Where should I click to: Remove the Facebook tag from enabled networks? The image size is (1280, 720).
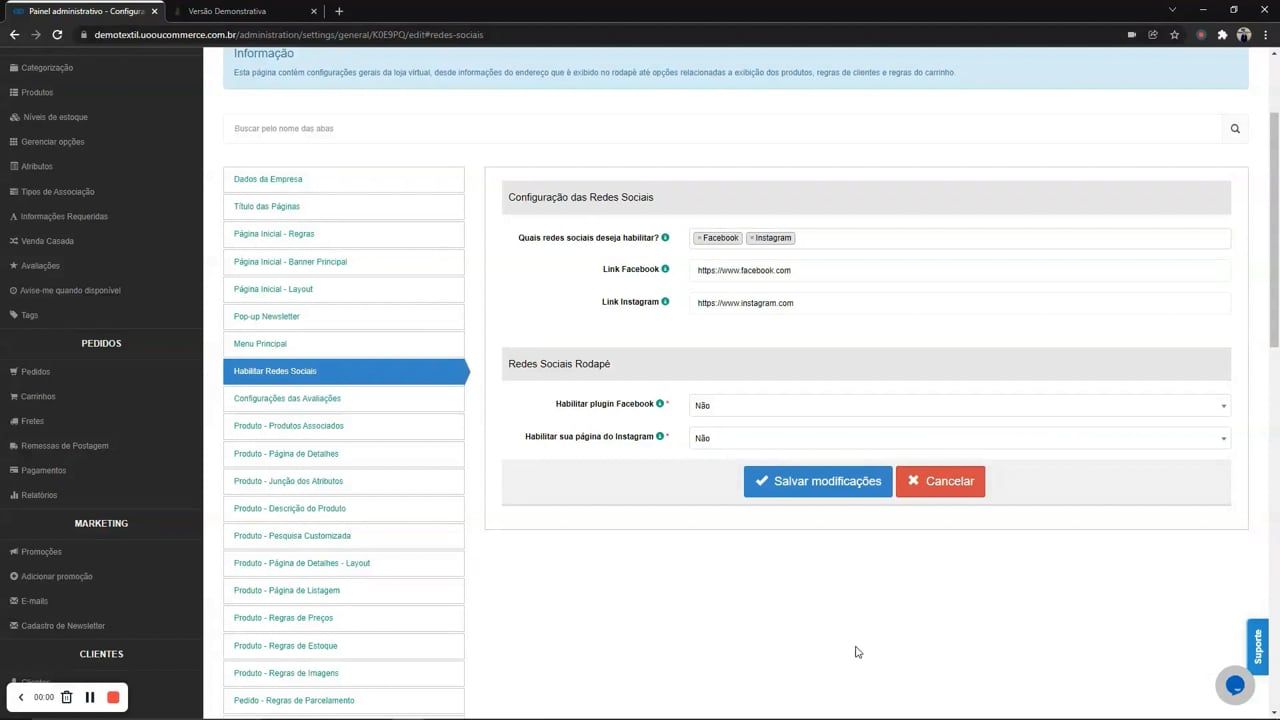pyautogui.click(x=699, y=237)
